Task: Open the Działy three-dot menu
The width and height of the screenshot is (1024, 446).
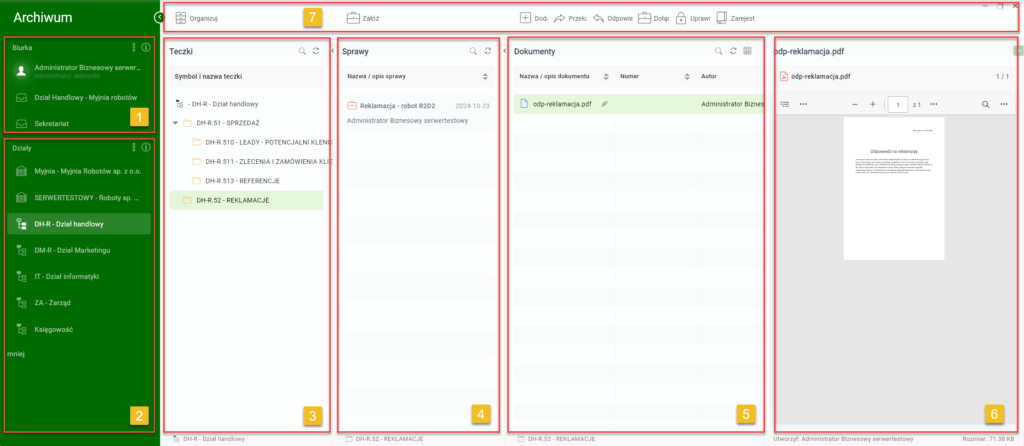Action: click(135, 148)
